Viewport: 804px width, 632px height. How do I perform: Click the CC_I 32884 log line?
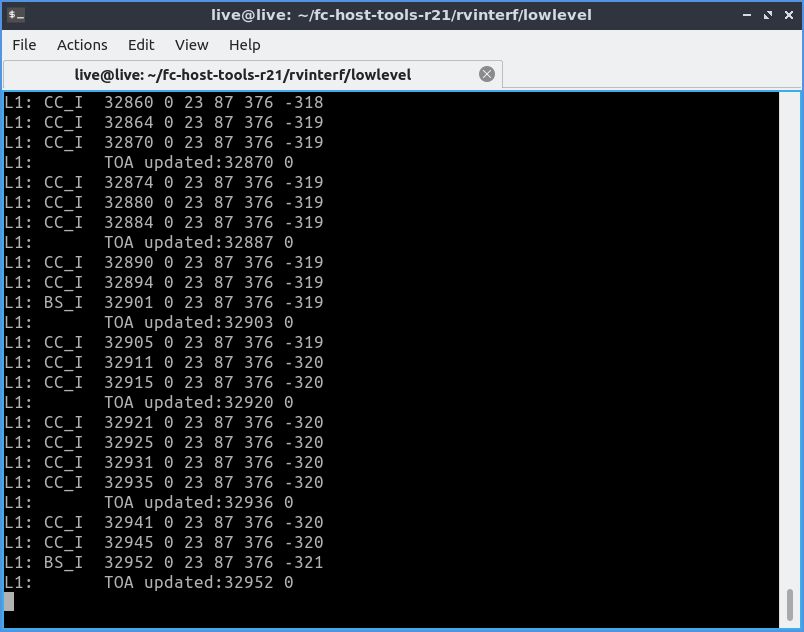pyautogui.click(x=164, y=222)
